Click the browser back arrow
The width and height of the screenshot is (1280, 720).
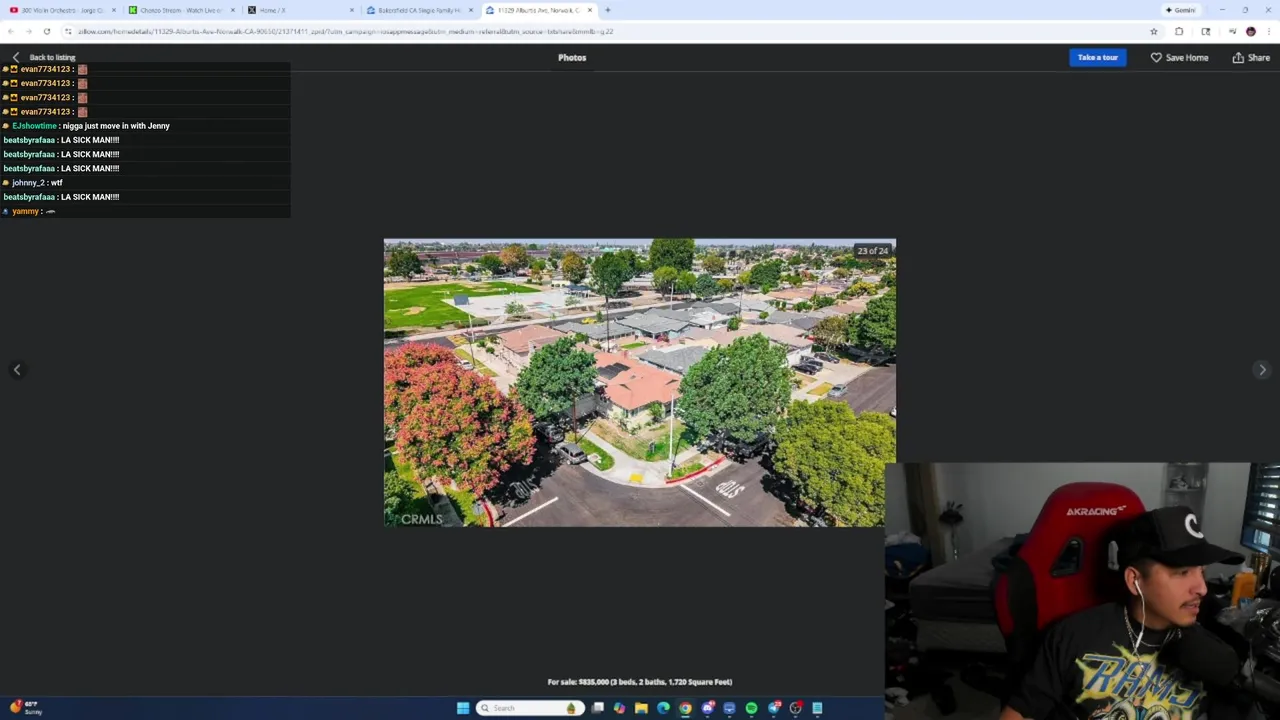[11, 31]
